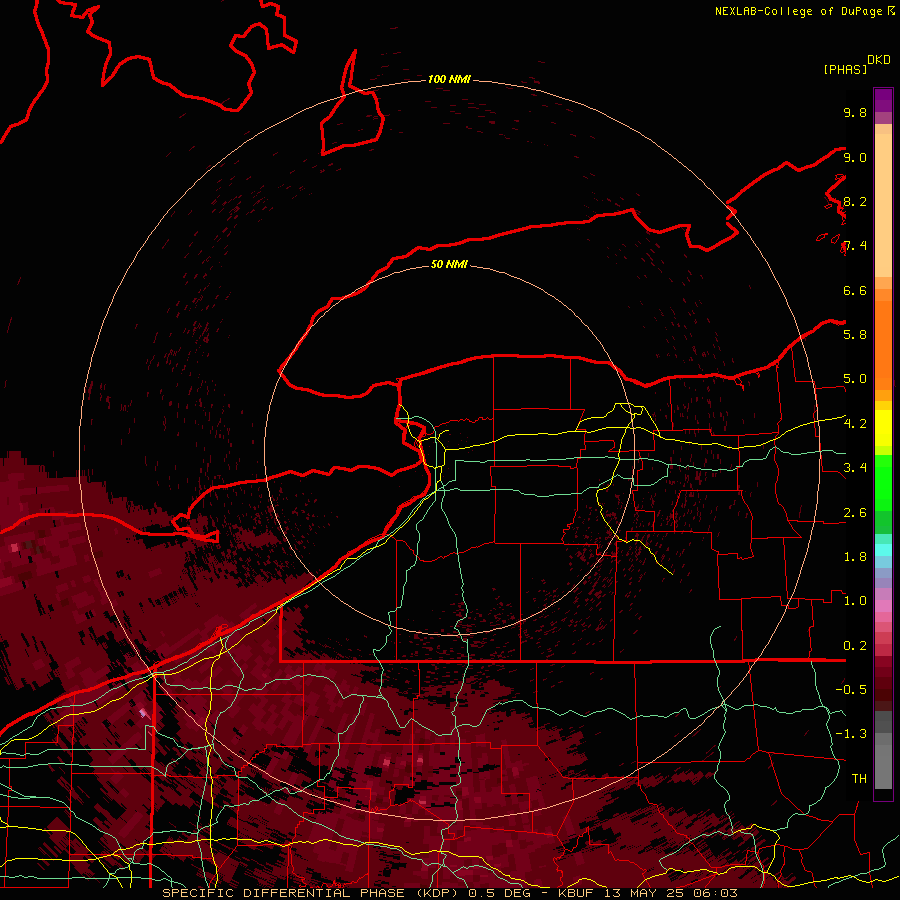The width and height of the screenshot is (900, 900).
Task: Click the peach segment of the color bar
Action: (883, 205)
